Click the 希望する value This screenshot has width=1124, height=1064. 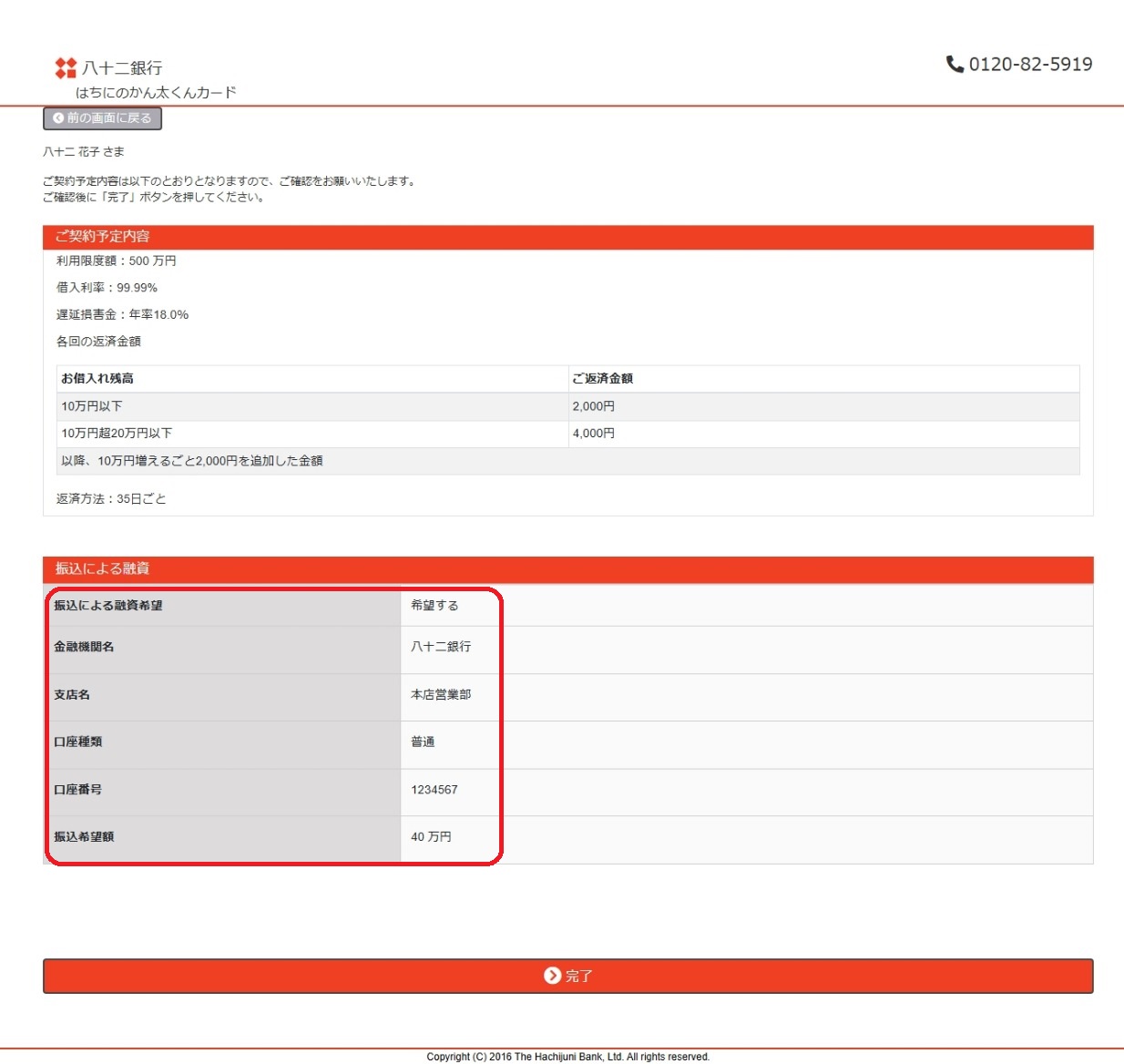[434, 606]
